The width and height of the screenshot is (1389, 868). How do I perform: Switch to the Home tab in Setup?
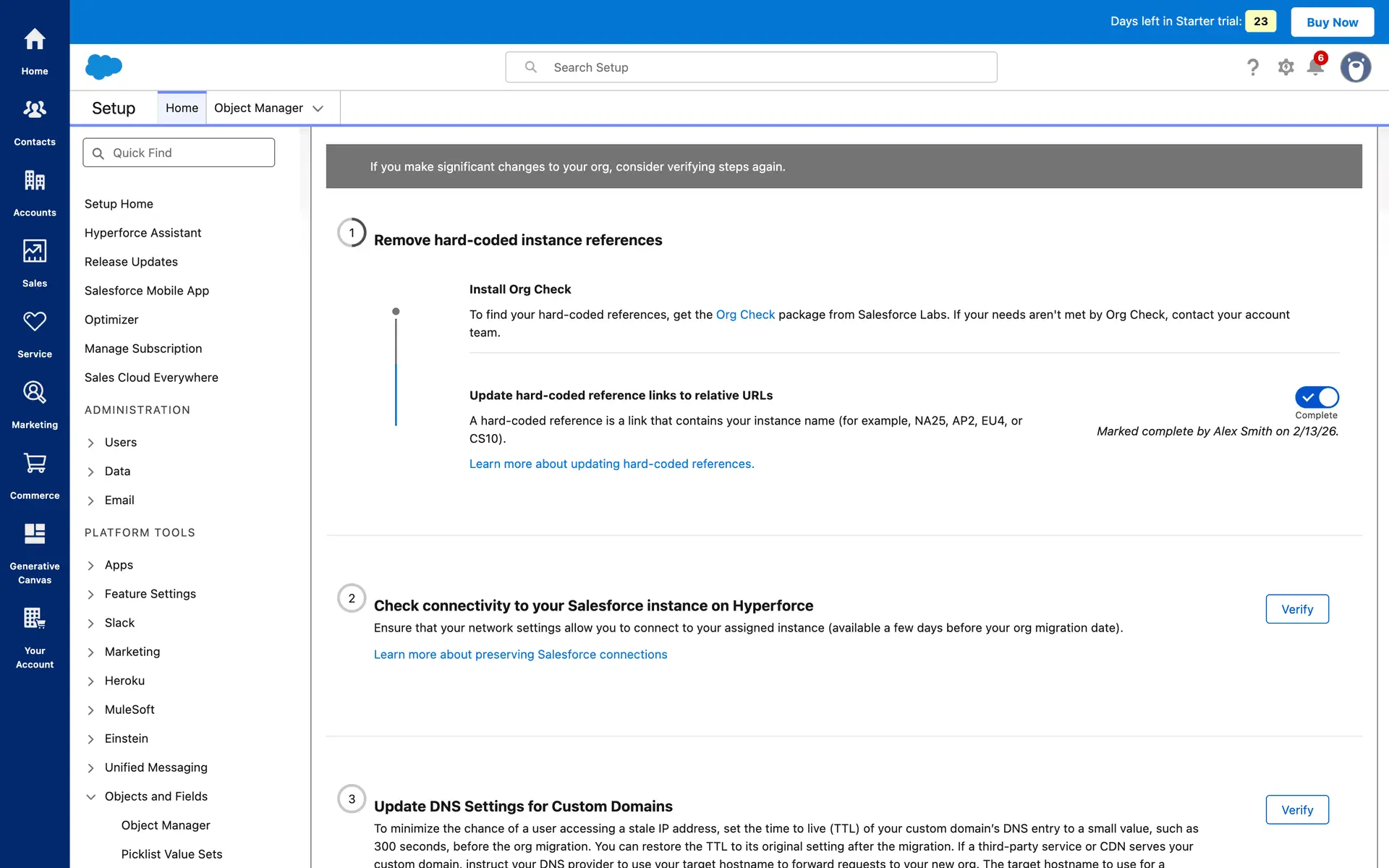pos(182,108)
